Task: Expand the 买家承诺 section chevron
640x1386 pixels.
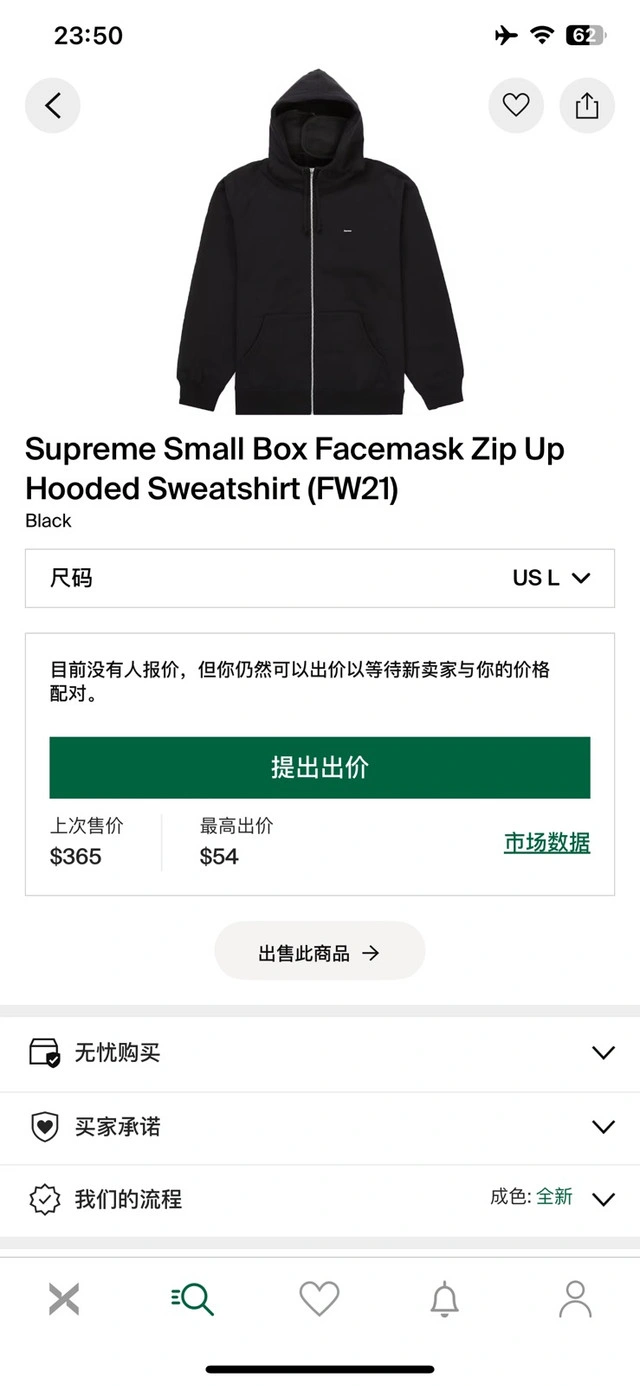Action: 603,1127
